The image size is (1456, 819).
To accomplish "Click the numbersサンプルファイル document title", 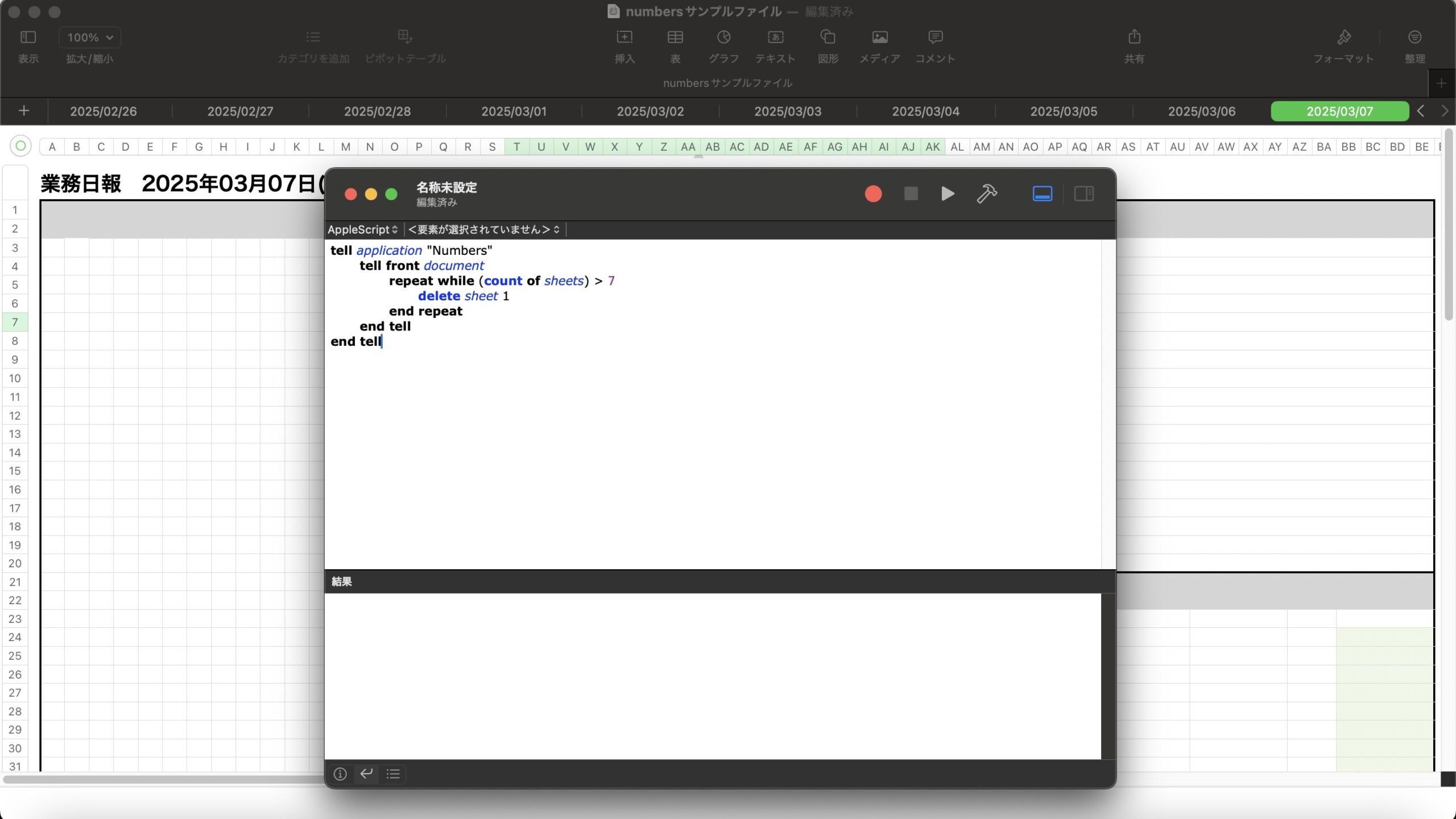I will (703, 11).
